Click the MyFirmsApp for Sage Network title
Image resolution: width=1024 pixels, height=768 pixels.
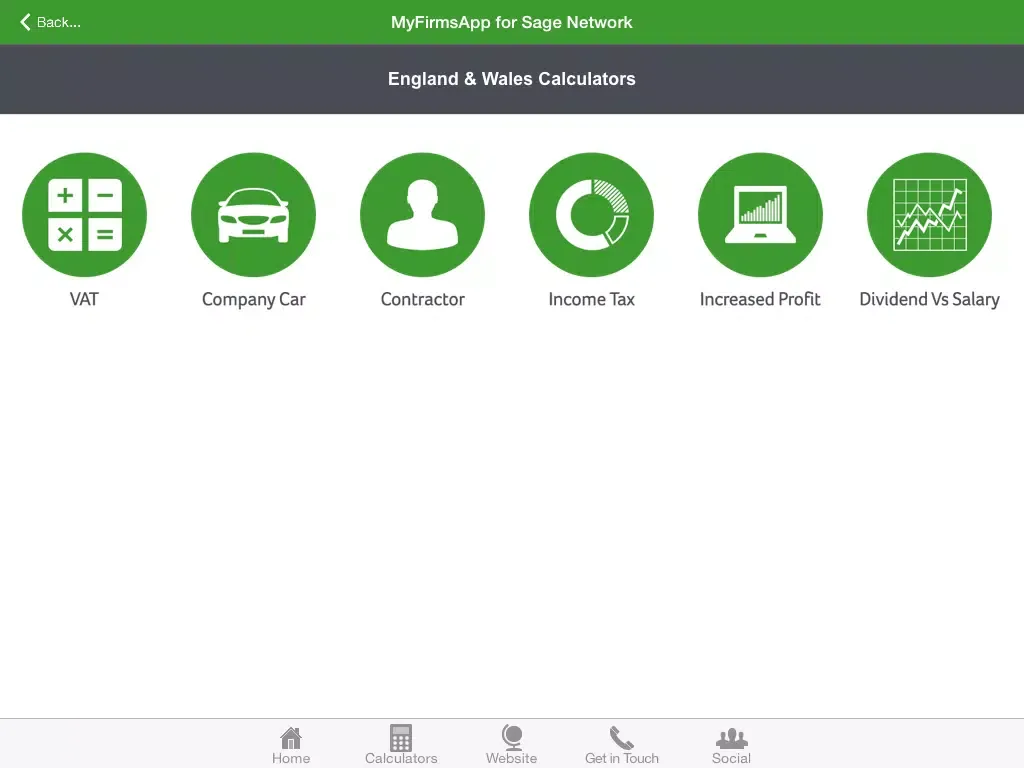(511, 22)
